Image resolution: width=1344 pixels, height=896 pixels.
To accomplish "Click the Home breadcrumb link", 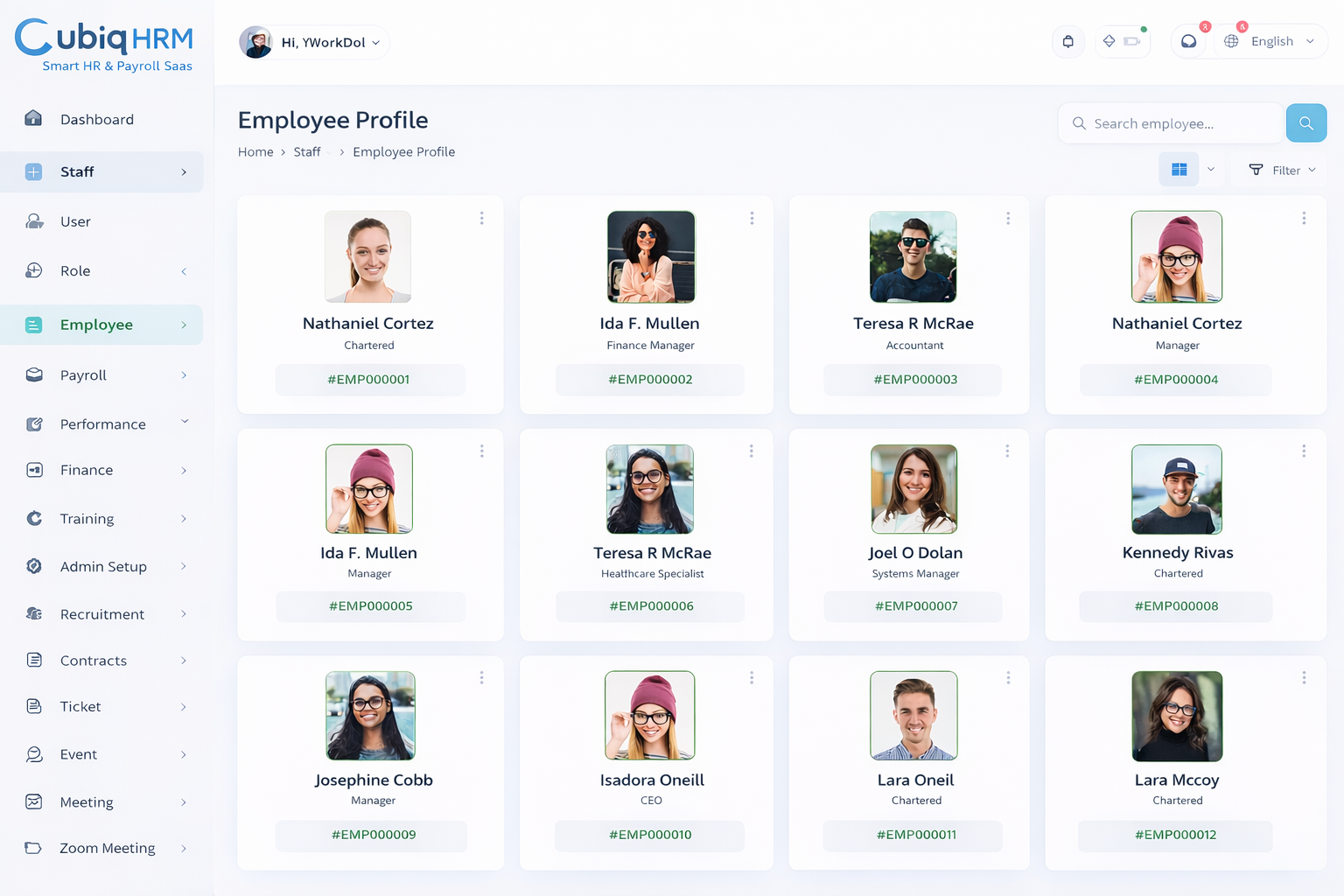I will tap(255, 152).
